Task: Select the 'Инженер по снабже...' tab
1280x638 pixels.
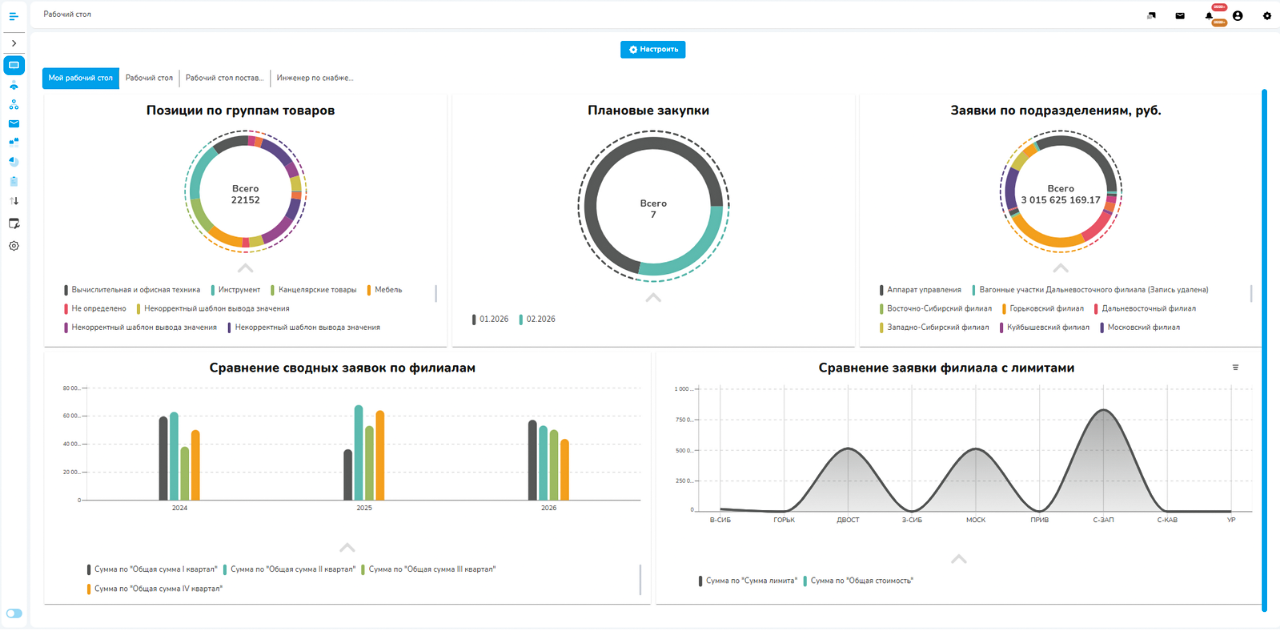Action: (315, 78)
